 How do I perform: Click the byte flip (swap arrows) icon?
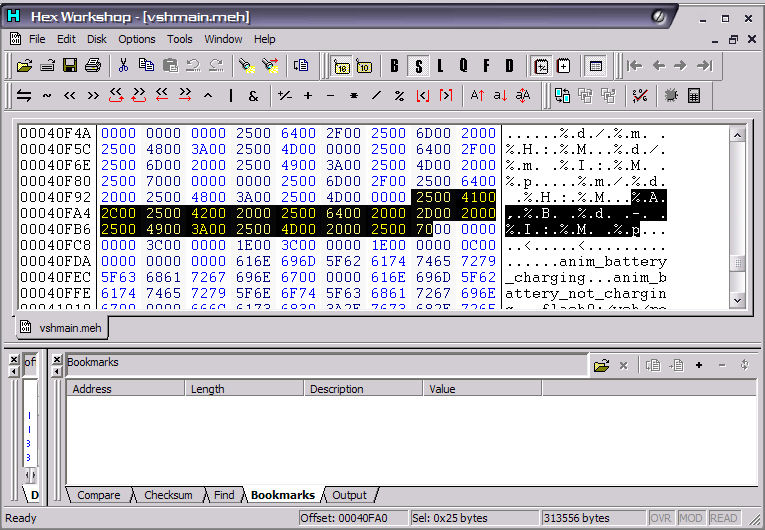pos(24,96)
